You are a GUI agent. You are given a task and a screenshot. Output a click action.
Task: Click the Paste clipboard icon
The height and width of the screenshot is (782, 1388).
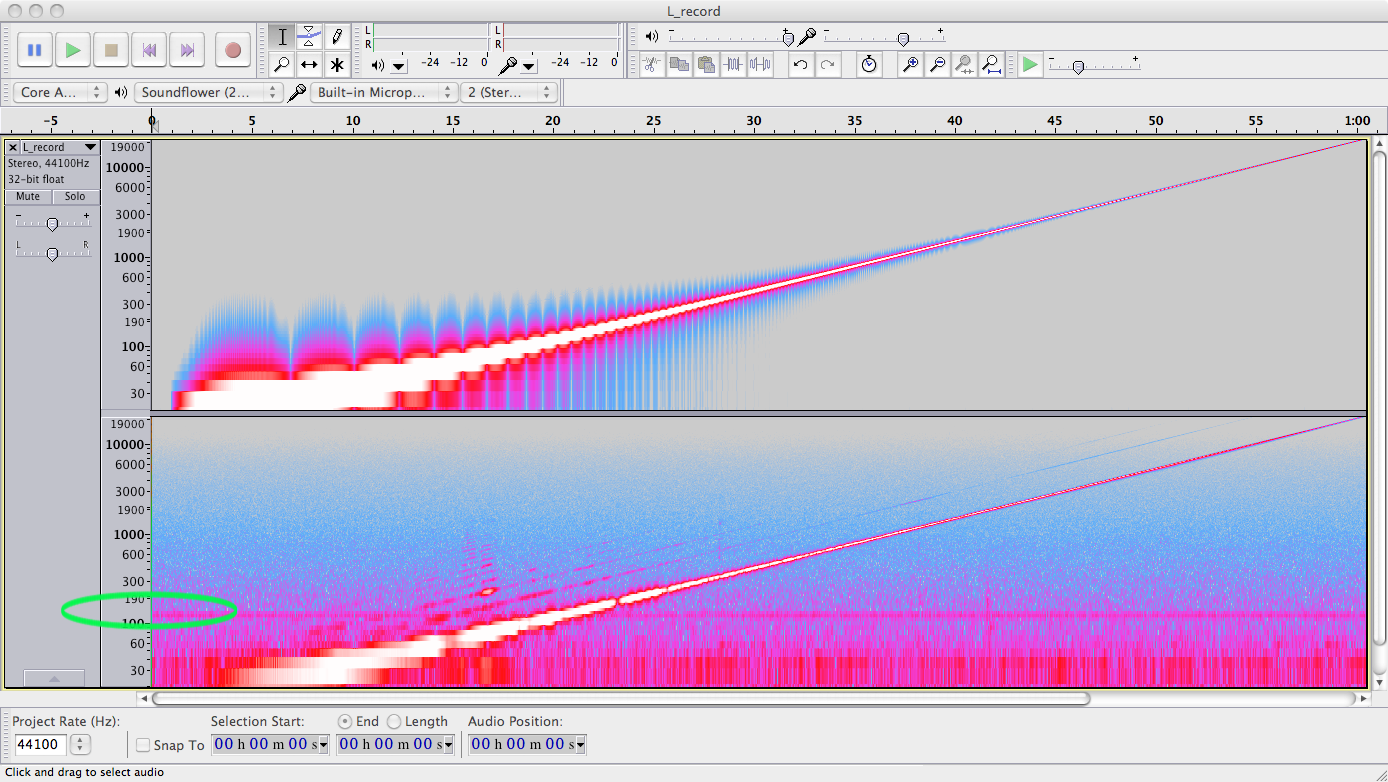[706, 65]
